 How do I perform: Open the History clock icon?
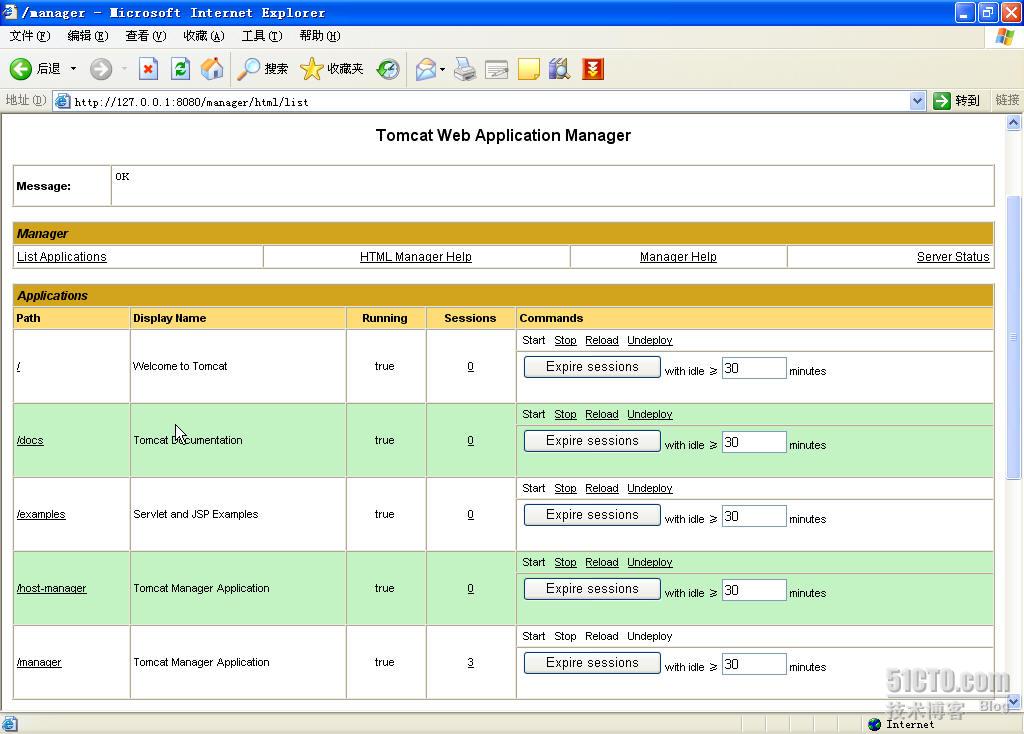coord(388,69)
